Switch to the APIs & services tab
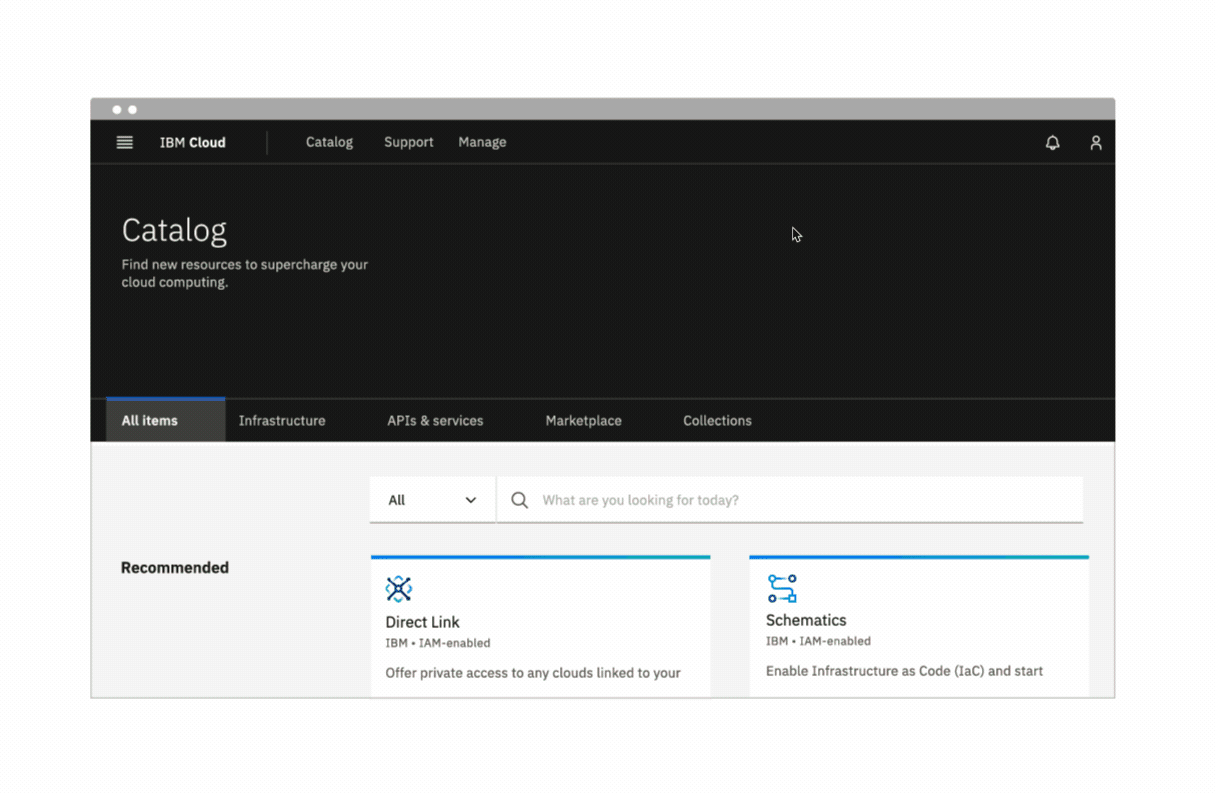1216x794 pixels. (435, 421)
